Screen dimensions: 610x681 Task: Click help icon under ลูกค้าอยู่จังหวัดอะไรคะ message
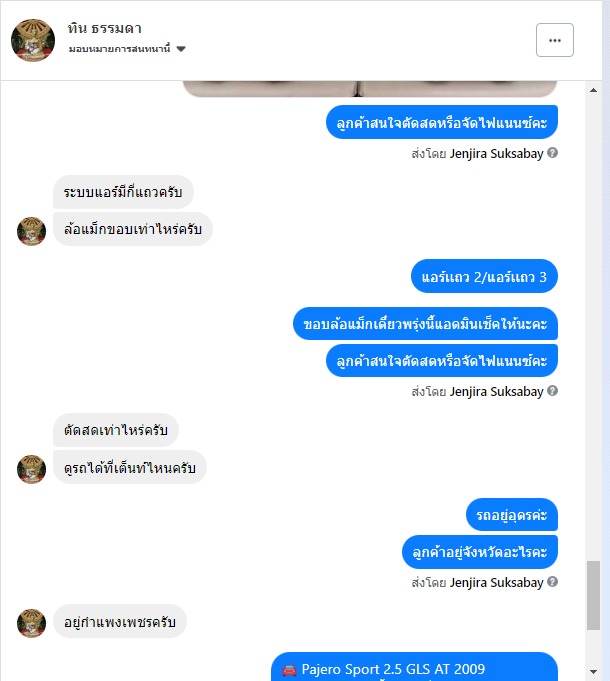pyautogui.click(x=552, y=582)
